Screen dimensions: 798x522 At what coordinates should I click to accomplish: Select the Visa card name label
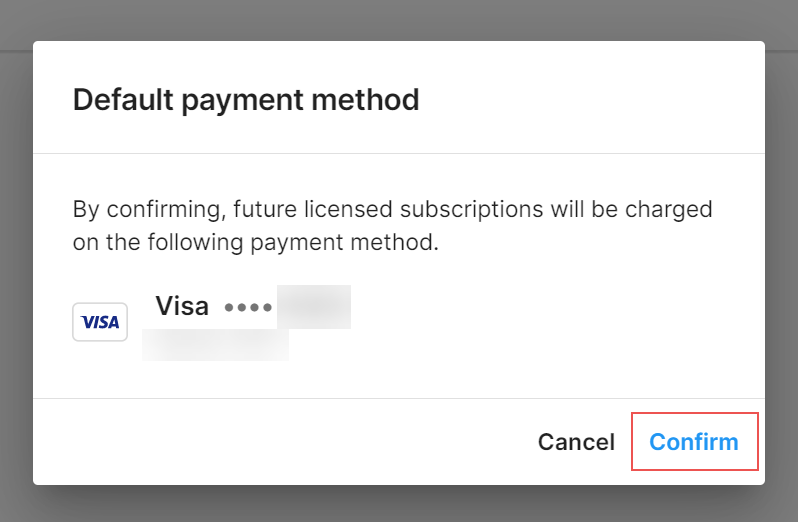click(182, 306)
